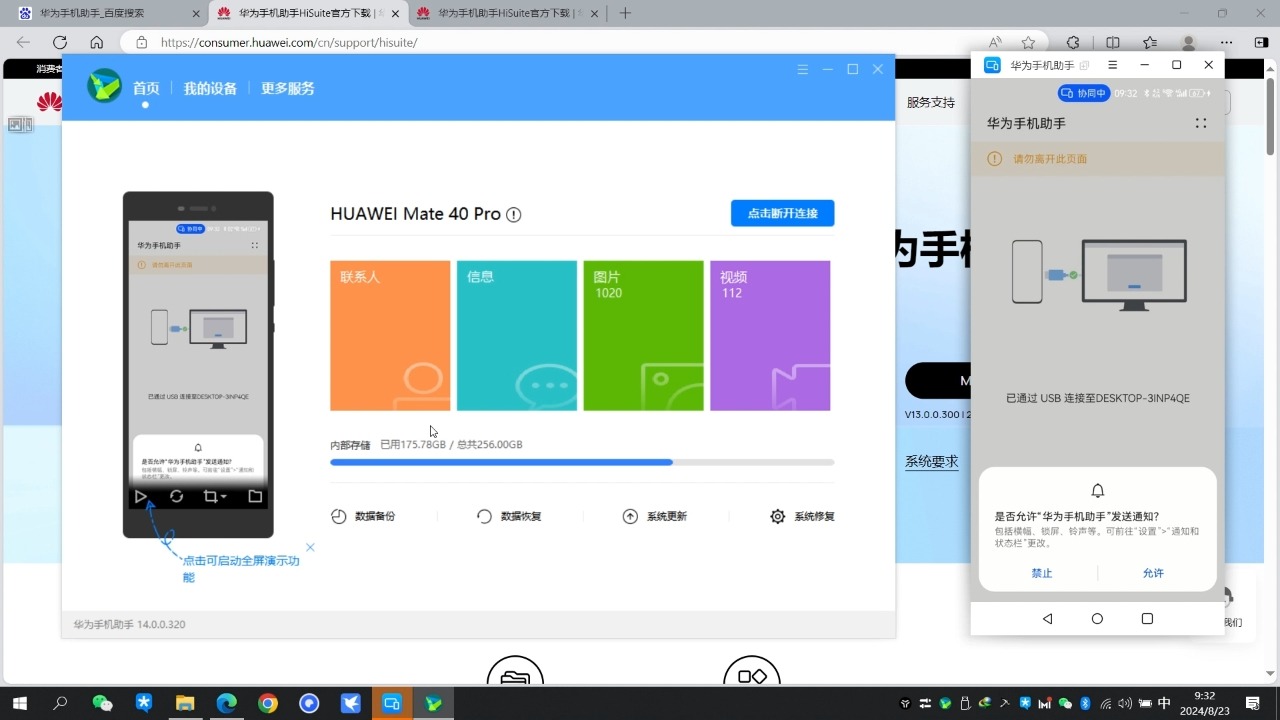Click the 9:32 taskbar clock

click(1205, 703)
